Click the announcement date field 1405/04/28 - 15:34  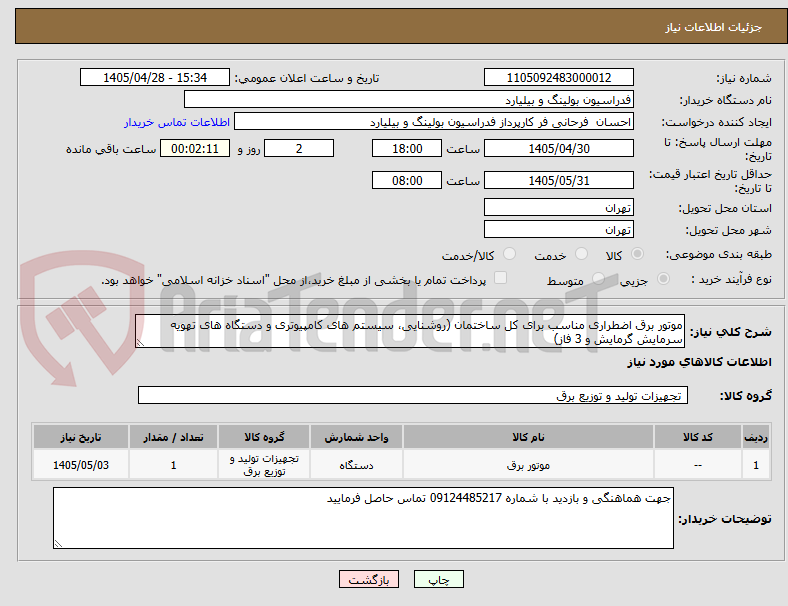tap(155, 77)
